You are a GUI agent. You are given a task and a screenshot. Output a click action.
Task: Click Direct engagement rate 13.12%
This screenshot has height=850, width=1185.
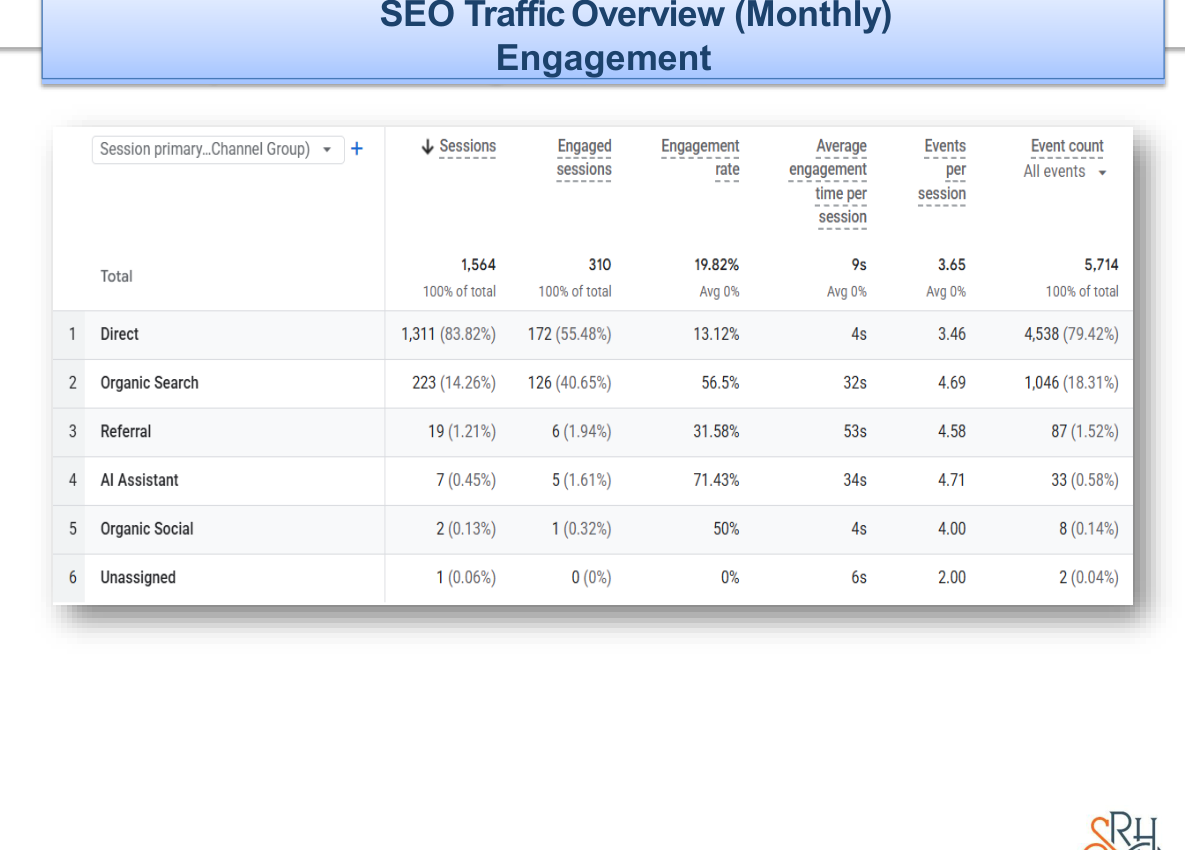coord(716,334)
